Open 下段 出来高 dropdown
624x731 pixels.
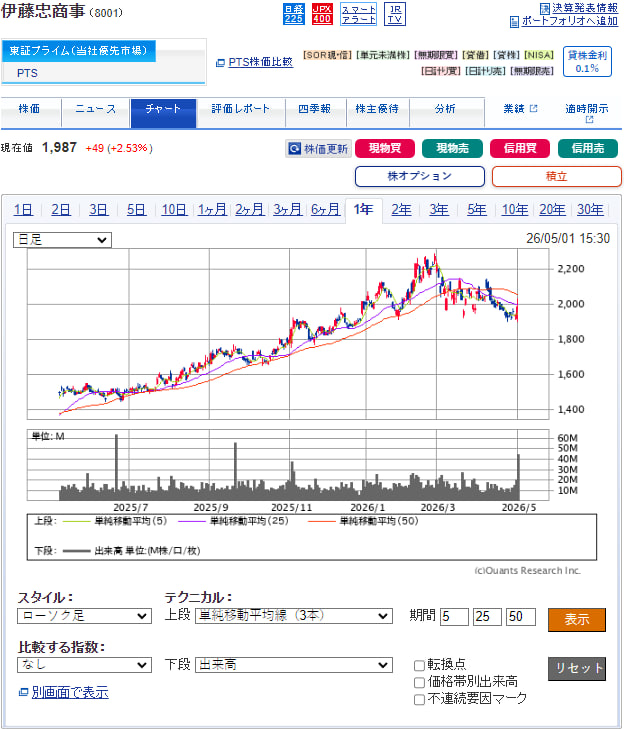point(294,665)
